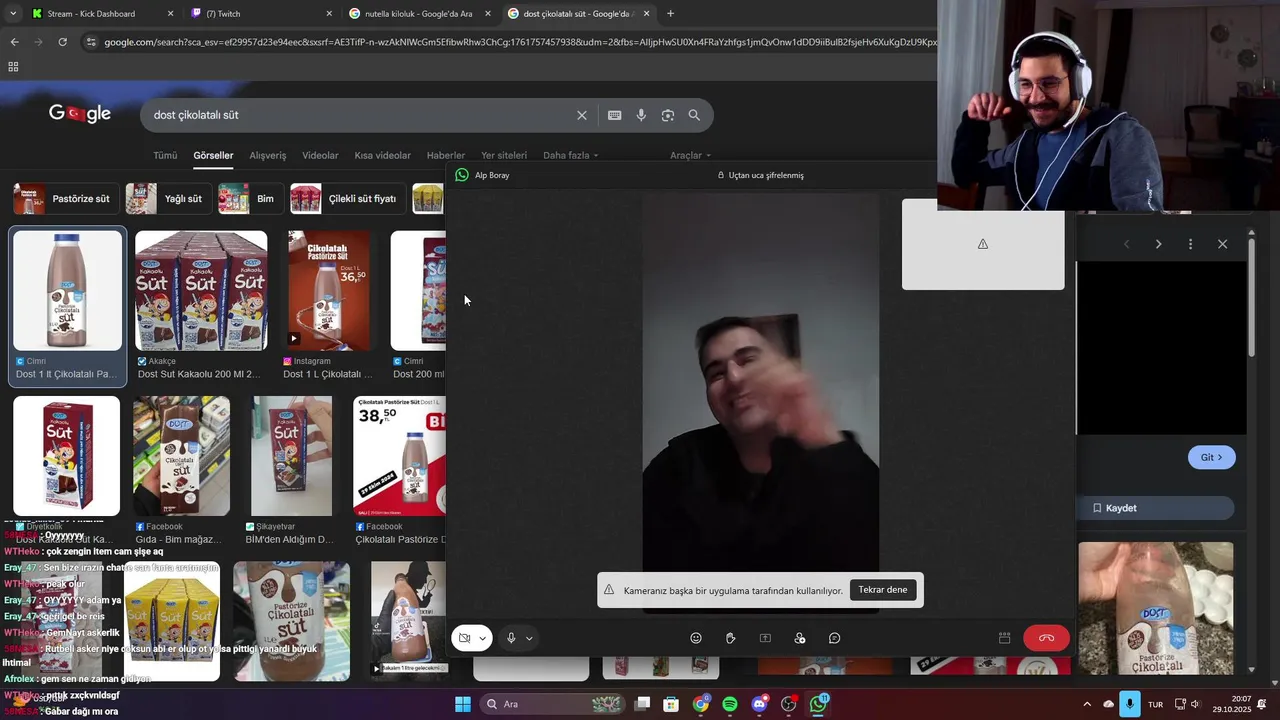End the WhatsApp call with red button
Image resolution: width=1280 pixels, height=720 pixels.
tap(1046, 638)
